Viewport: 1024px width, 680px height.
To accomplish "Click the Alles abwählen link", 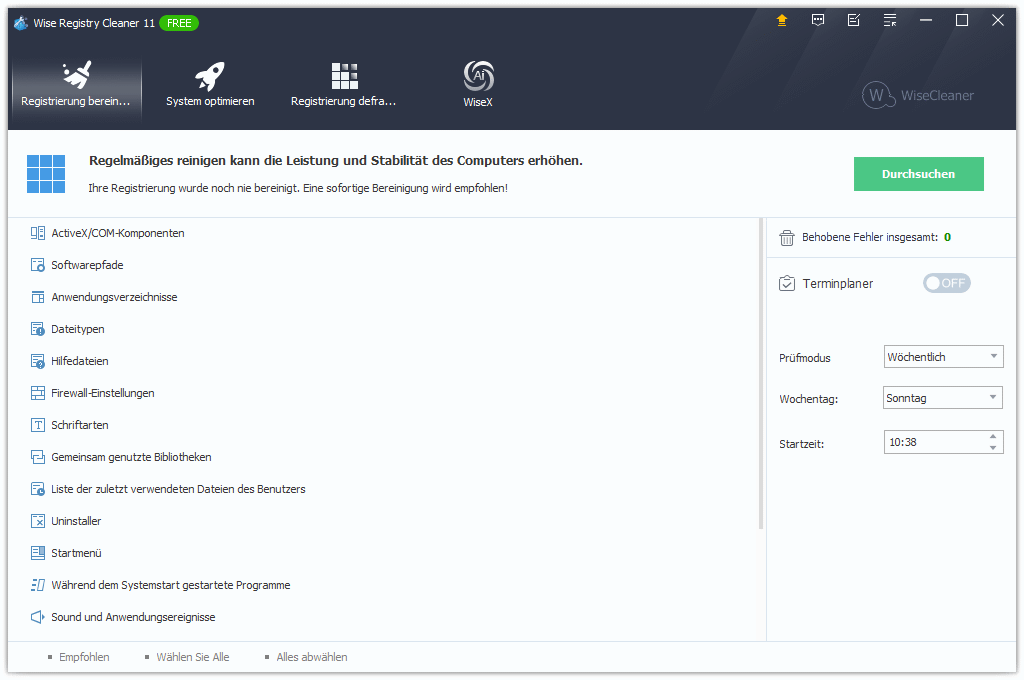I will [311, 657].
